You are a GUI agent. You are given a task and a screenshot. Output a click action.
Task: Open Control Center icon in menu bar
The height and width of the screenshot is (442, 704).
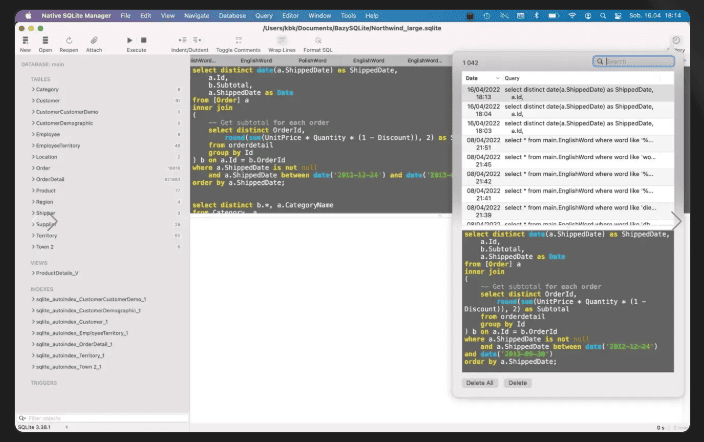pos(618,16)
